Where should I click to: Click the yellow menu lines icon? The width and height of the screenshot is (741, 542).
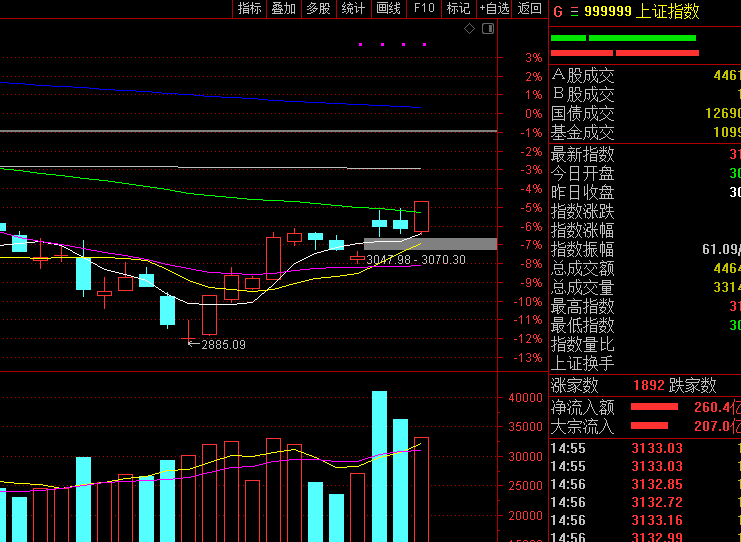click(574, 12)
